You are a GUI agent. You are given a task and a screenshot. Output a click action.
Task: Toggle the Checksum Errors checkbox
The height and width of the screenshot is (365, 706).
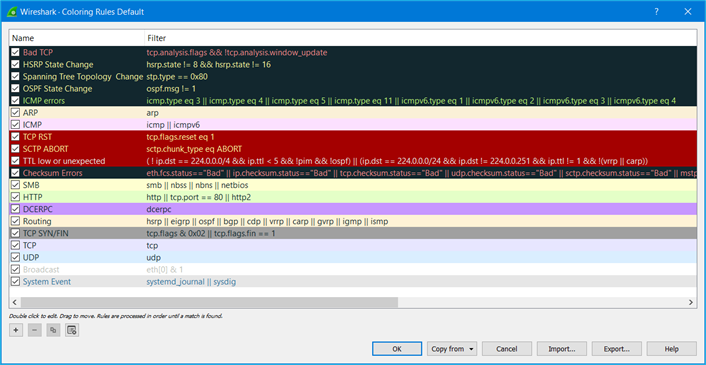(x=16, y=173)
